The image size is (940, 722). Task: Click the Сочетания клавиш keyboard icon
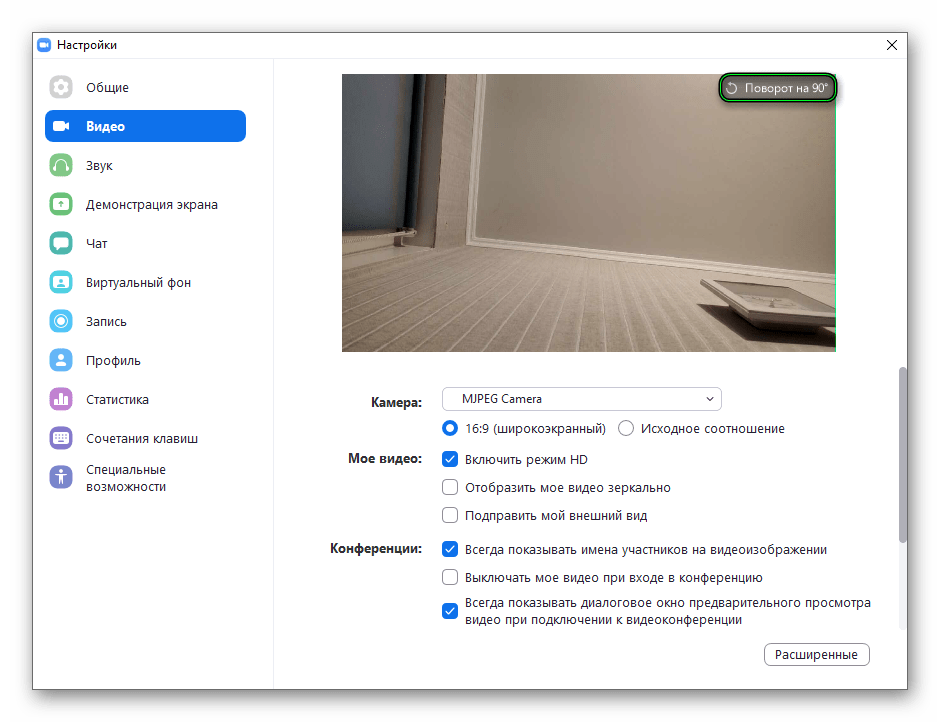61,439
